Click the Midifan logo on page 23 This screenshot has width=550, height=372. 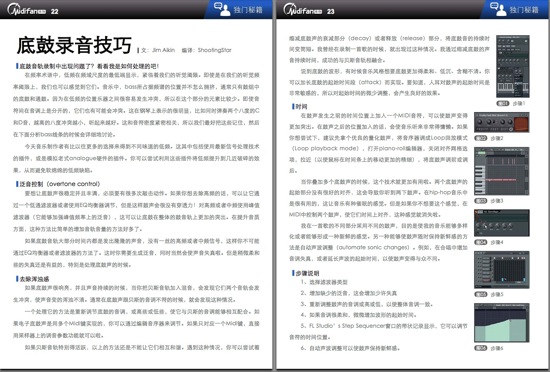pos(303,10)
